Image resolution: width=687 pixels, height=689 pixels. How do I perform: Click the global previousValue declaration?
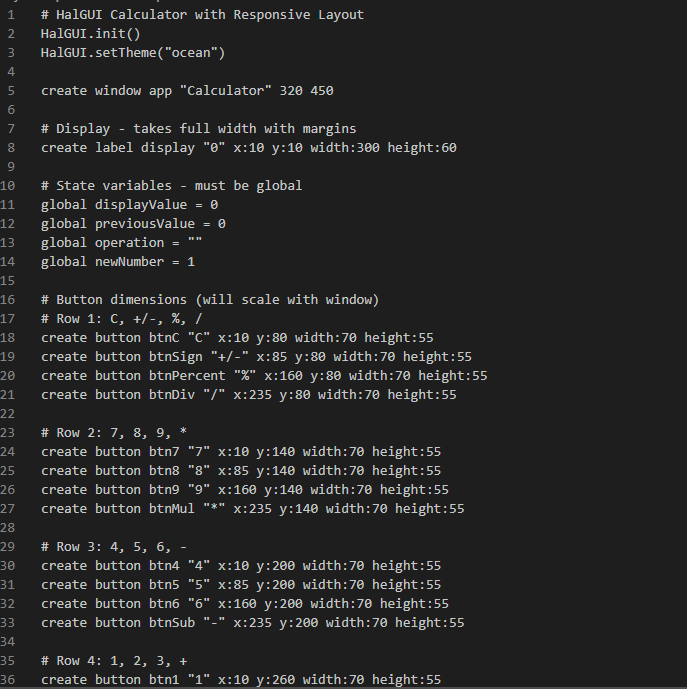[133, 224]
